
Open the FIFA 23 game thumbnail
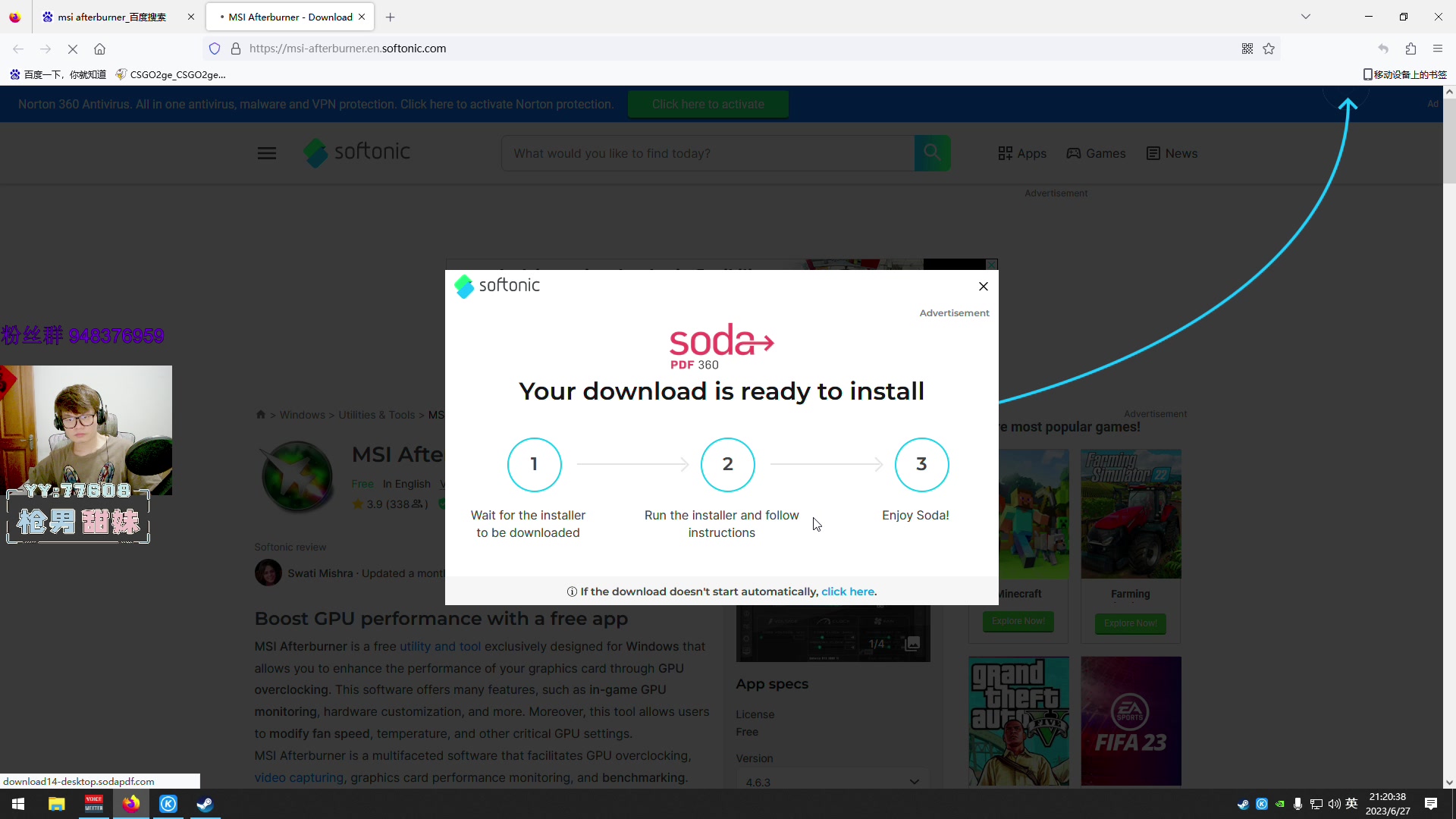(1131, 721)
